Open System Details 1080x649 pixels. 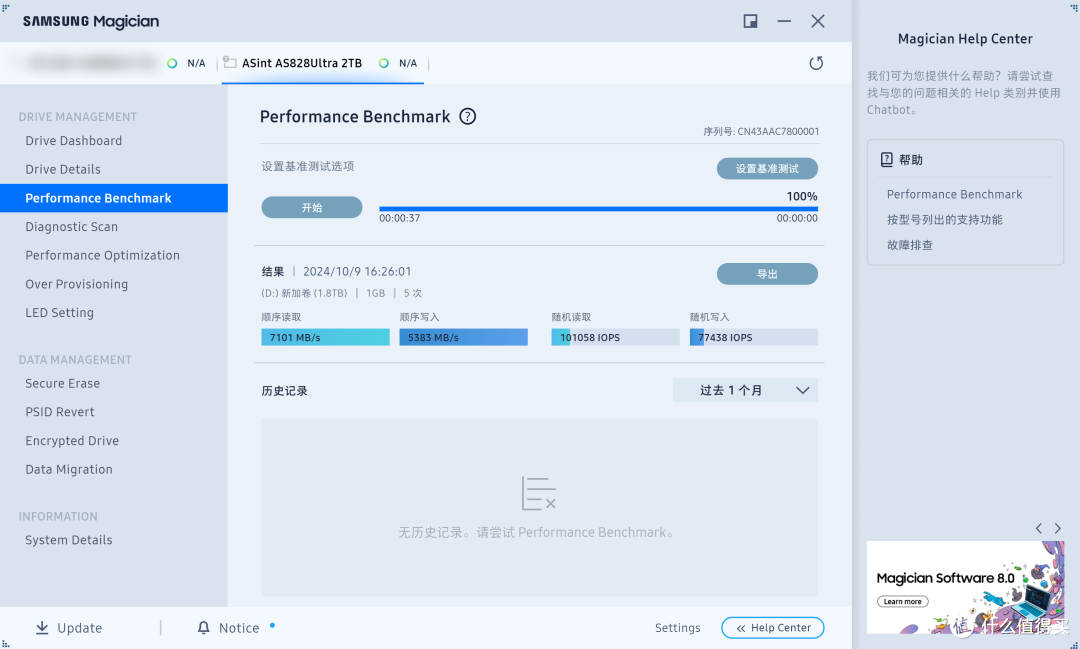(x=69, y=540)
